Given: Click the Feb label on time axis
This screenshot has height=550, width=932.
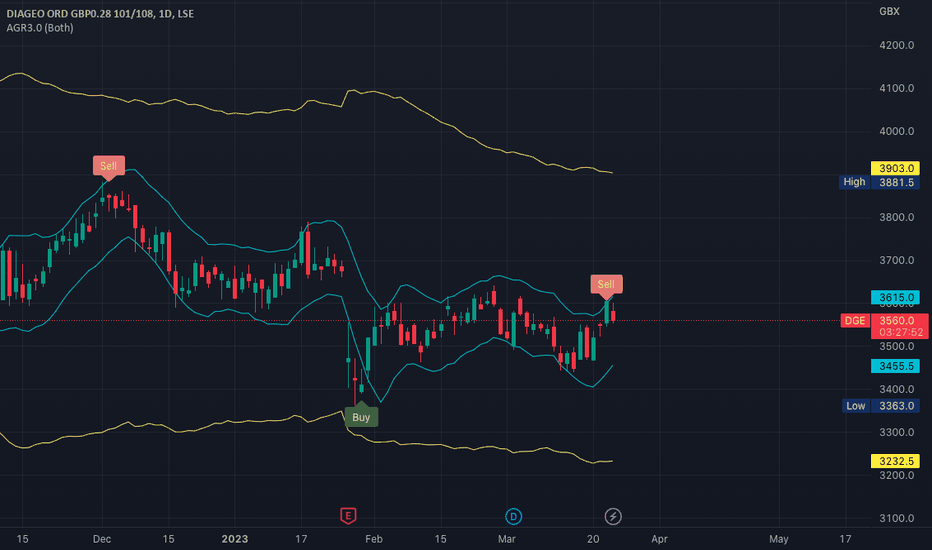Looking at the screenshot, I should pyautogui.click(x=374, y=539).
